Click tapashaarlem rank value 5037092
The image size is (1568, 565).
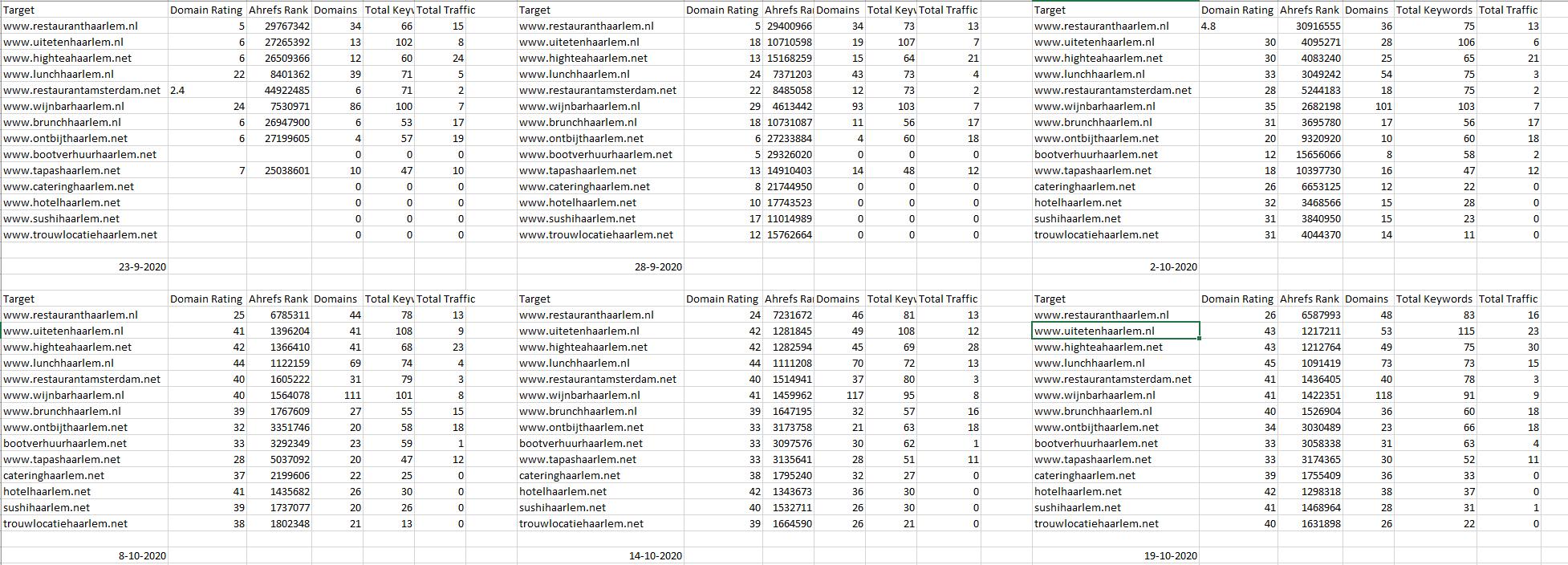tap(279, 459)
